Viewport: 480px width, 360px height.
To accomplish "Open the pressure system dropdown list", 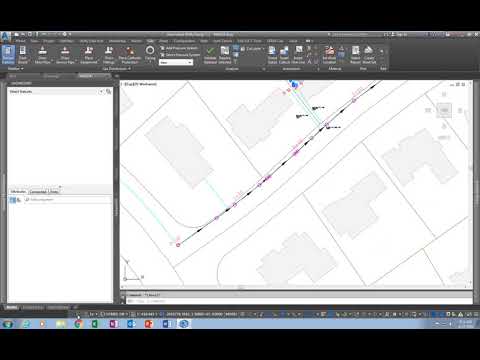I will [x=176, y=62].
